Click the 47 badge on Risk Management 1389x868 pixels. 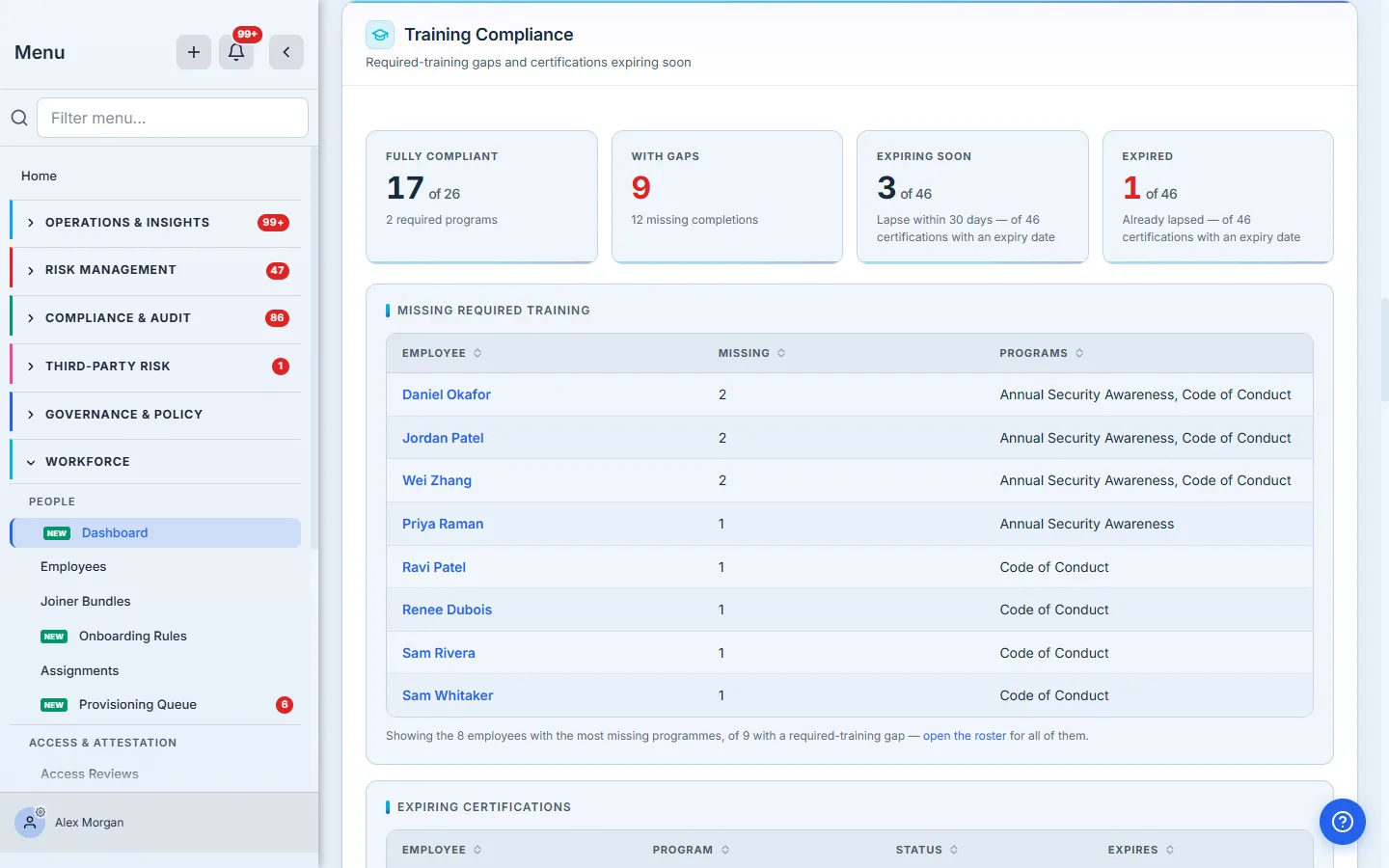pyautogui.click(x=278, y=270)
